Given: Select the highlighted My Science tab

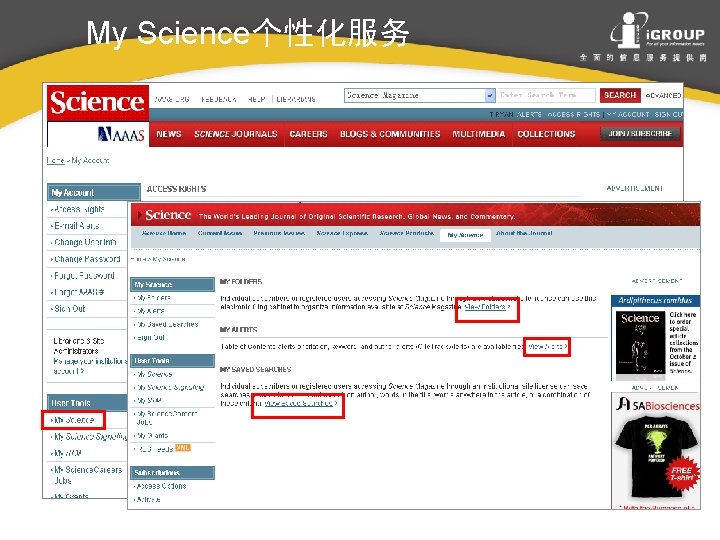Looking at the screenshot, I should (465, 235).
